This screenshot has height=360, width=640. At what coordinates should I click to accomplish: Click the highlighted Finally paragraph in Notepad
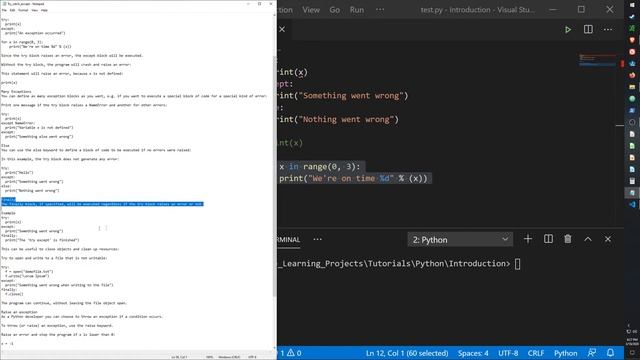(x=102, y=202)
